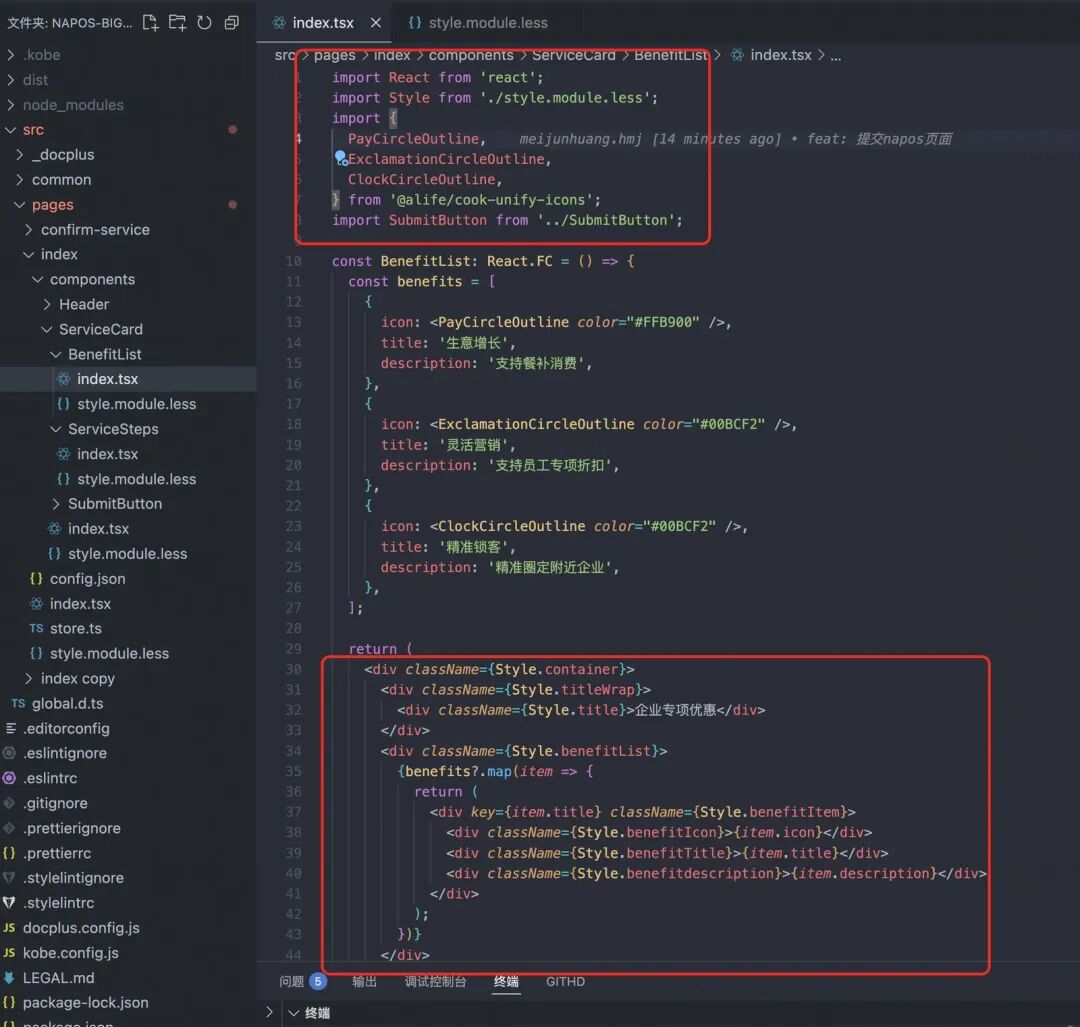Open kobe.config.js in the explorer
Image resolution: width=1080 pixels, height=1027 pixels.
point(70,952)
